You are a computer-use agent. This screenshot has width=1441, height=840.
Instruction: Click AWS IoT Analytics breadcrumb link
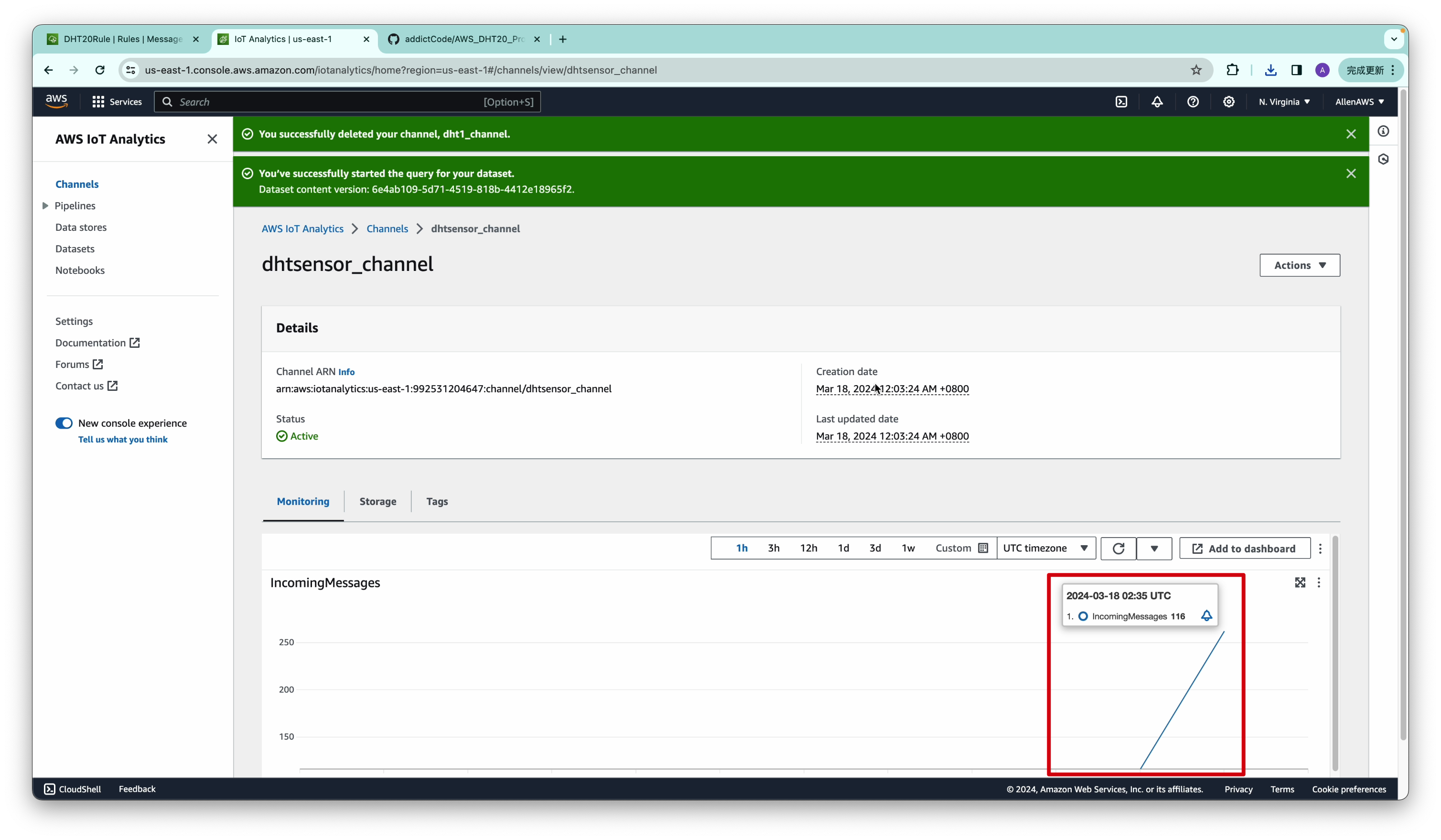(x=302, y=228)
